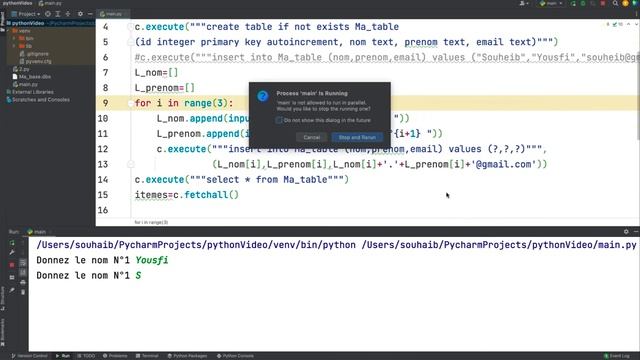Expand the bin folder
Viewport: 640px width, 360px height.
click(x=14, y=38)
